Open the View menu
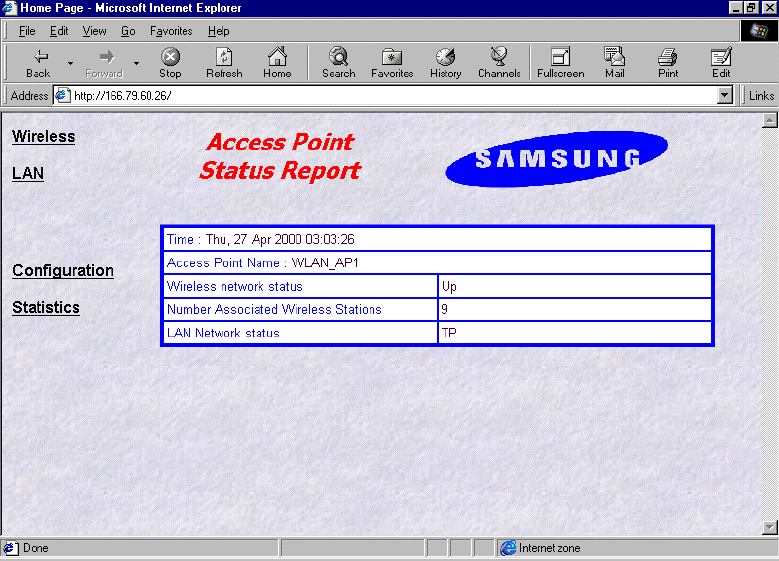 [94, 31]
